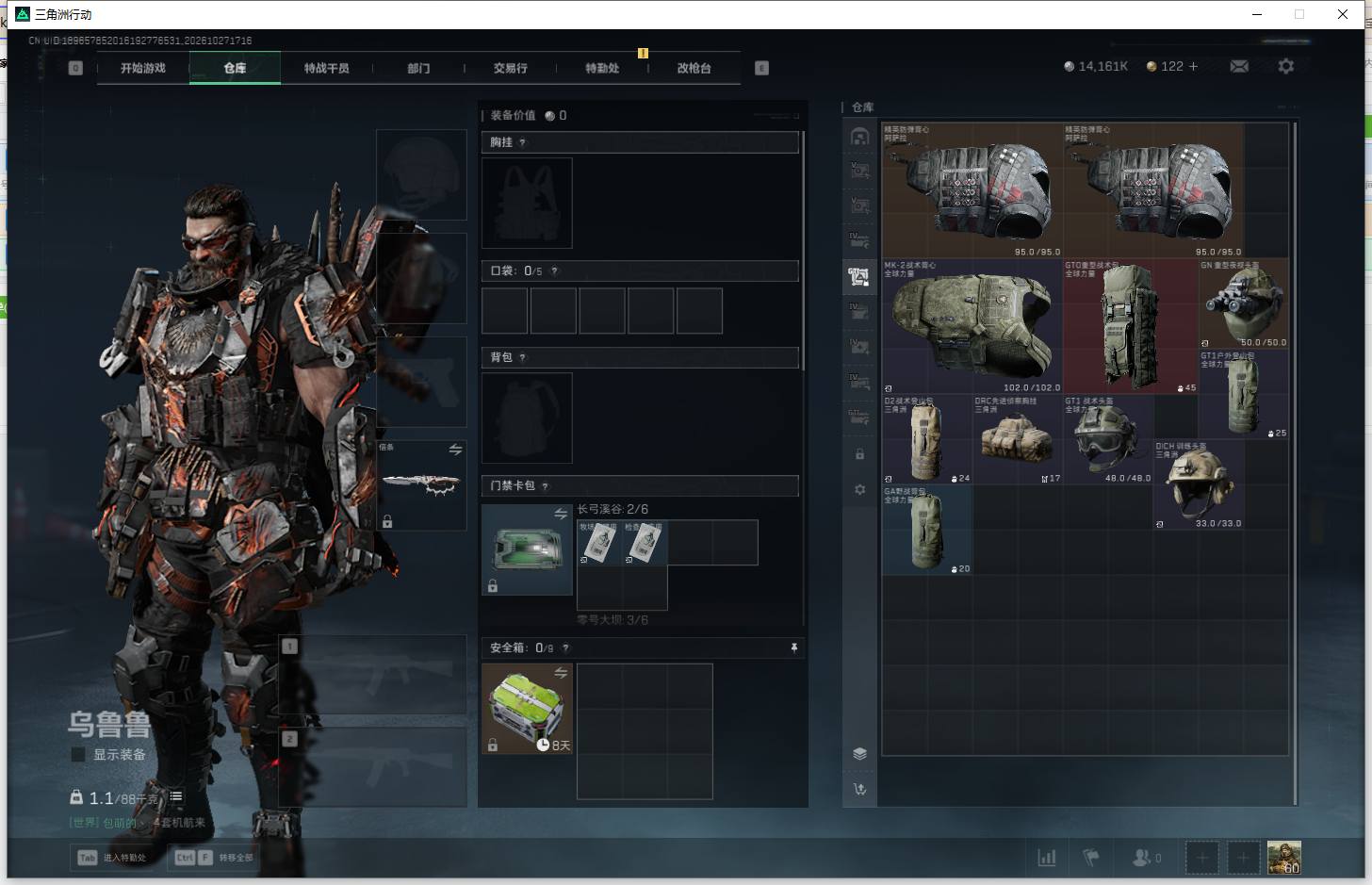This screenshot has height=885, width=1372.
Task: Pin the 安全箱 section with pin icon
Action: tap(793, 647)
